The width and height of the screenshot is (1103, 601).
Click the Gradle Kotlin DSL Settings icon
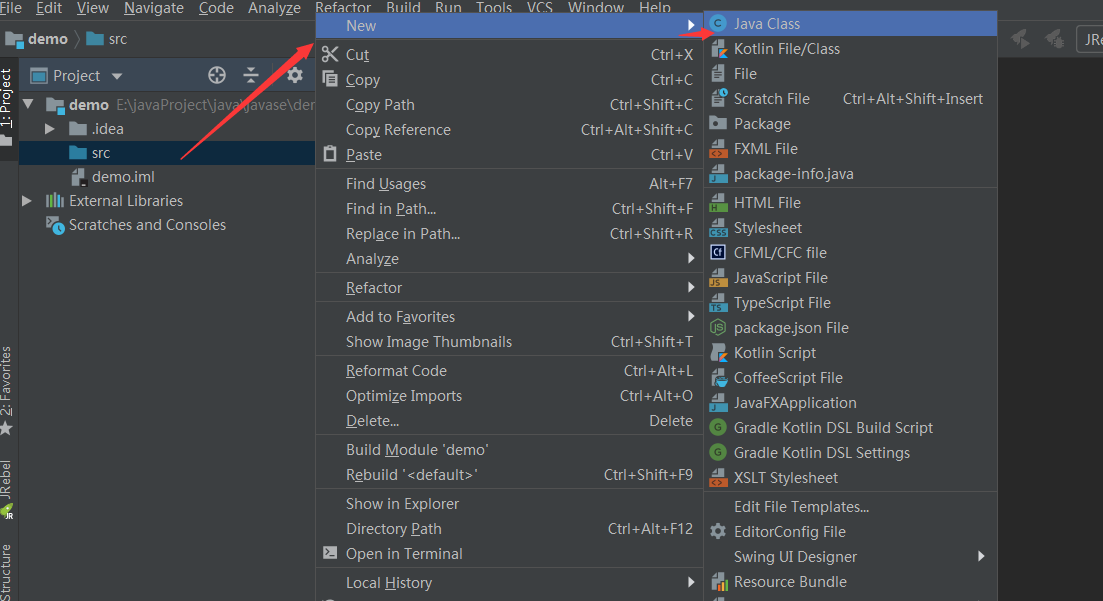pos(718,453)
